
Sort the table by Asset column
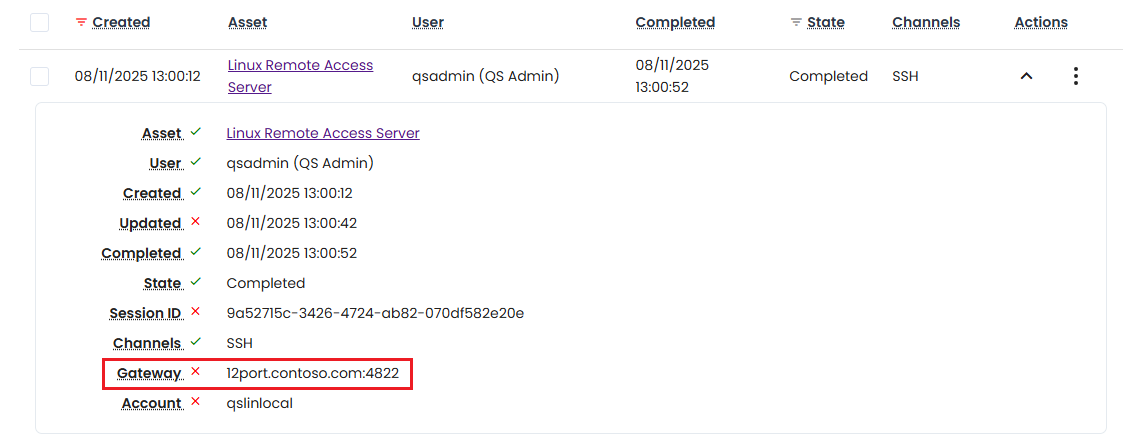[247, 22]
